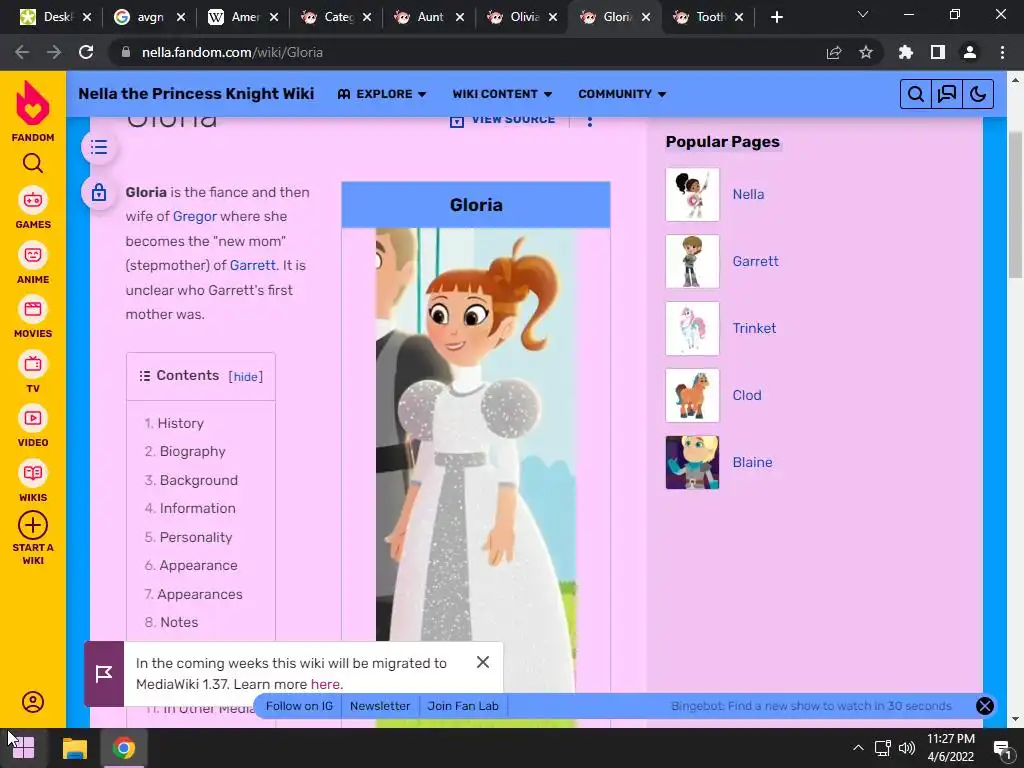Open the Games section icon
This screenshot has width=1024, height=768.
(33, 200)
